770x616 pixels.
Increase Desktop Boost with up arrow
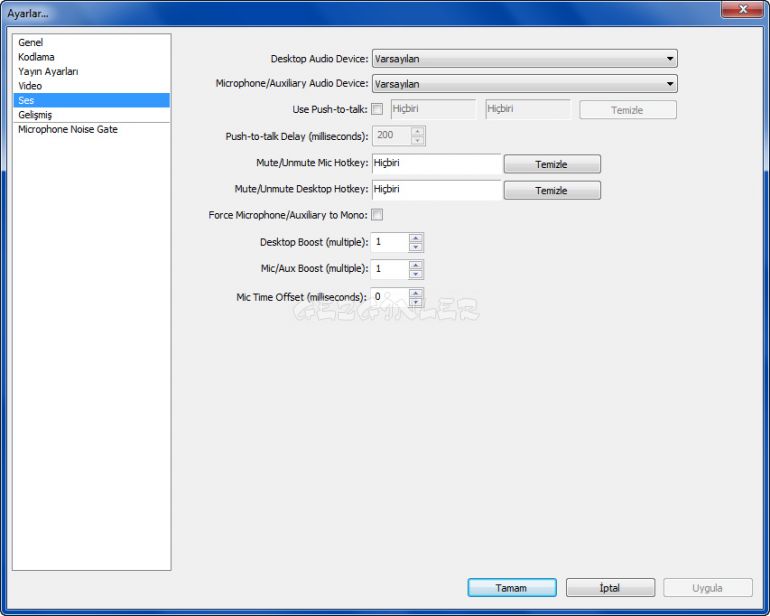[416, 238]
